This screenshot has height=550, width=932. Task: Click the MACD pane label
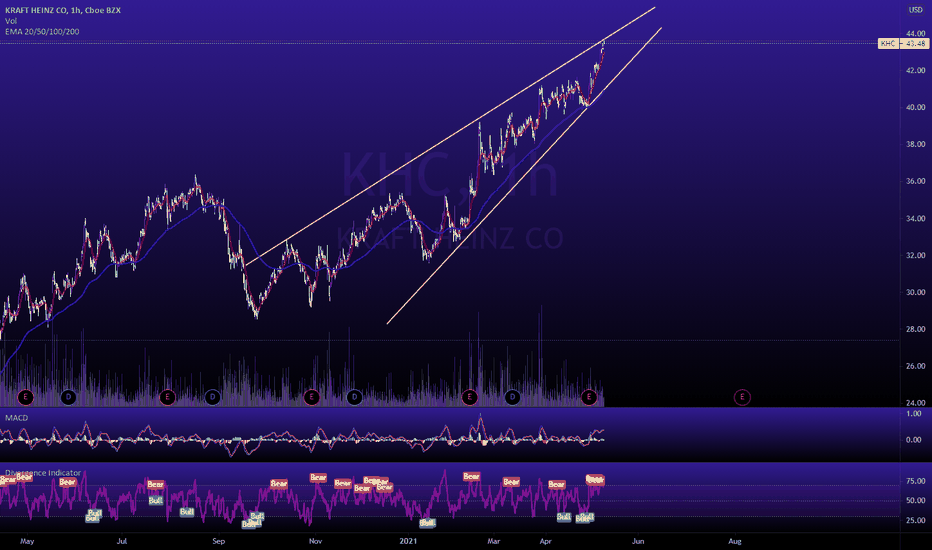click(17, 417)
